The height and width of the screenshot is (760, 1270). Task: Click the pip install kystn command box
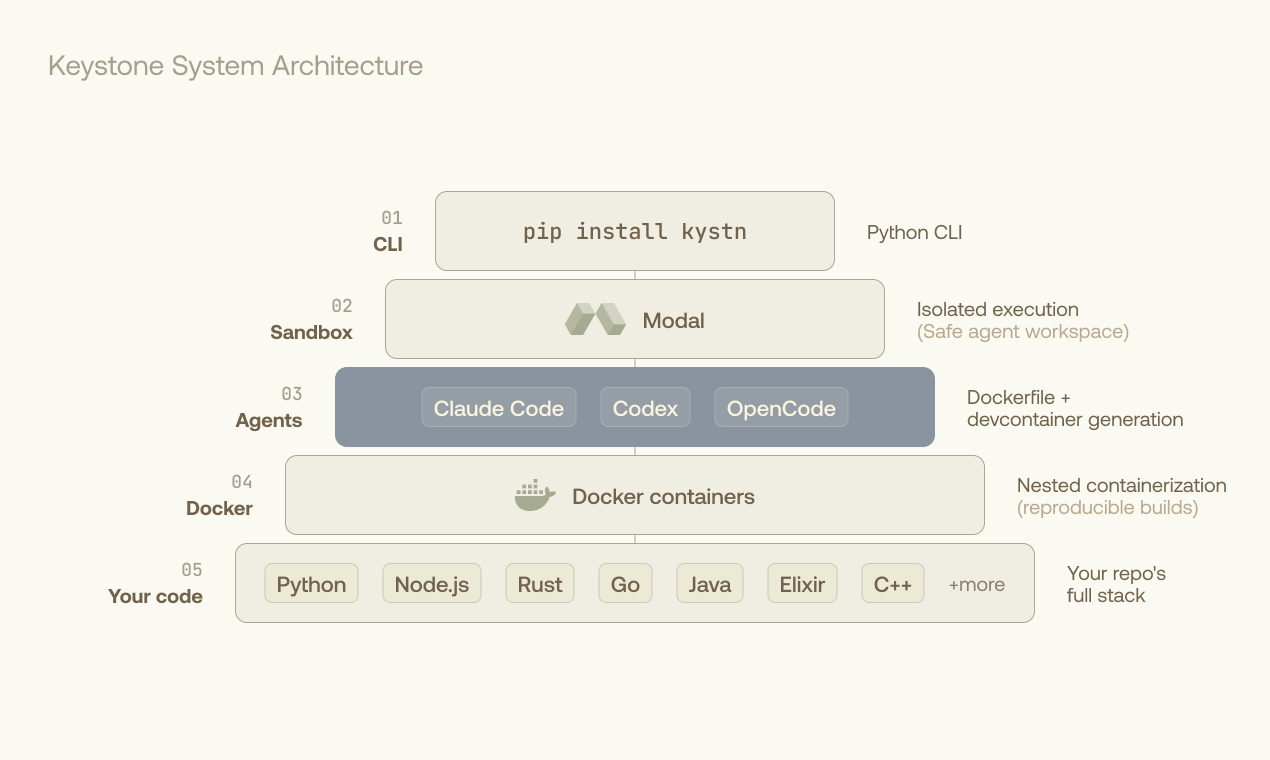635,231
